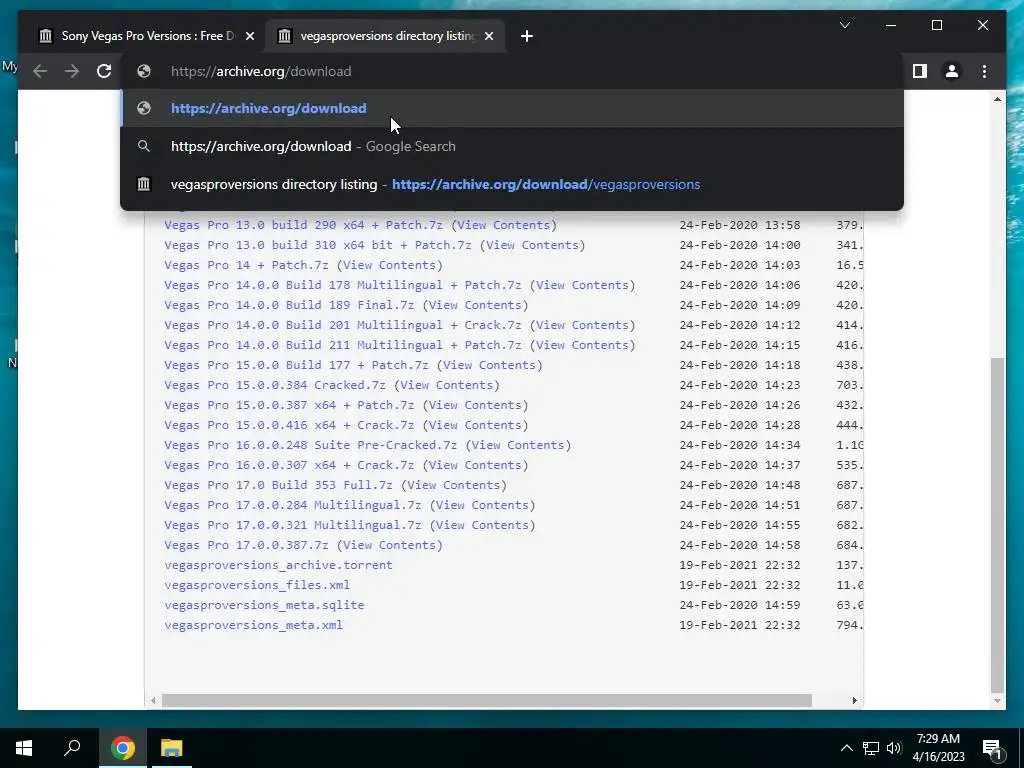View Contents of Vegas Pro 14.0.0 Build 189
Image resolution: width=1024 pixels, height=768 pixels.
[x=475, y=305]
